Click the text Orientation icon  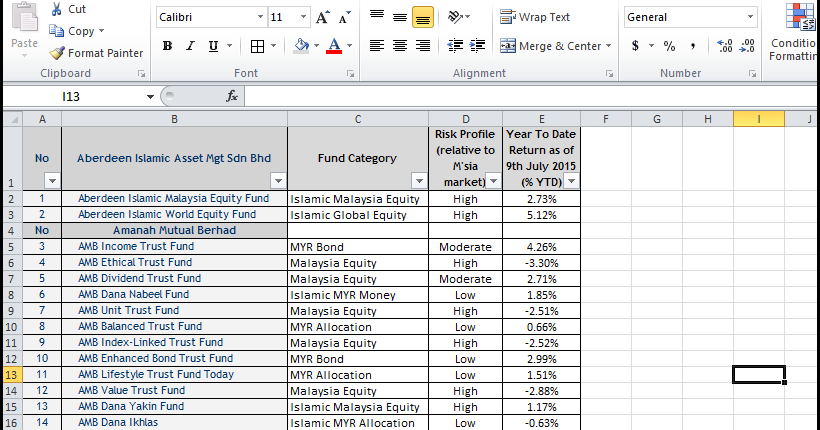tap(456, 17)
